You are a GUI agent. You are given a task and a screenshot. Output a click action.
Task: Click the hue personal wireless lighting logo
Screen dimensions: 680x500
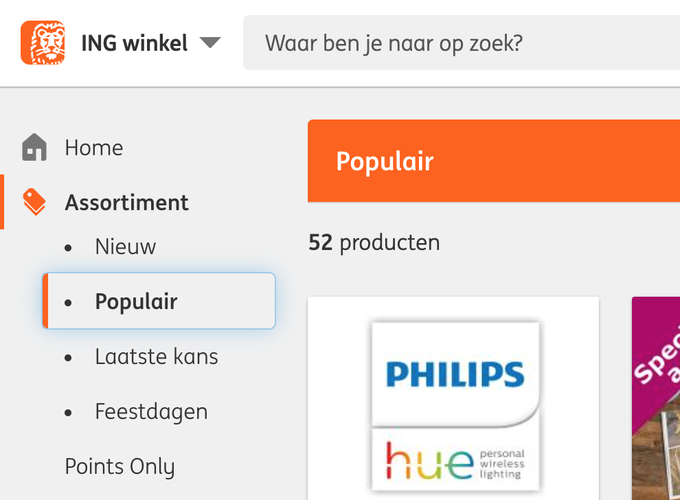[x=455, y=461]
